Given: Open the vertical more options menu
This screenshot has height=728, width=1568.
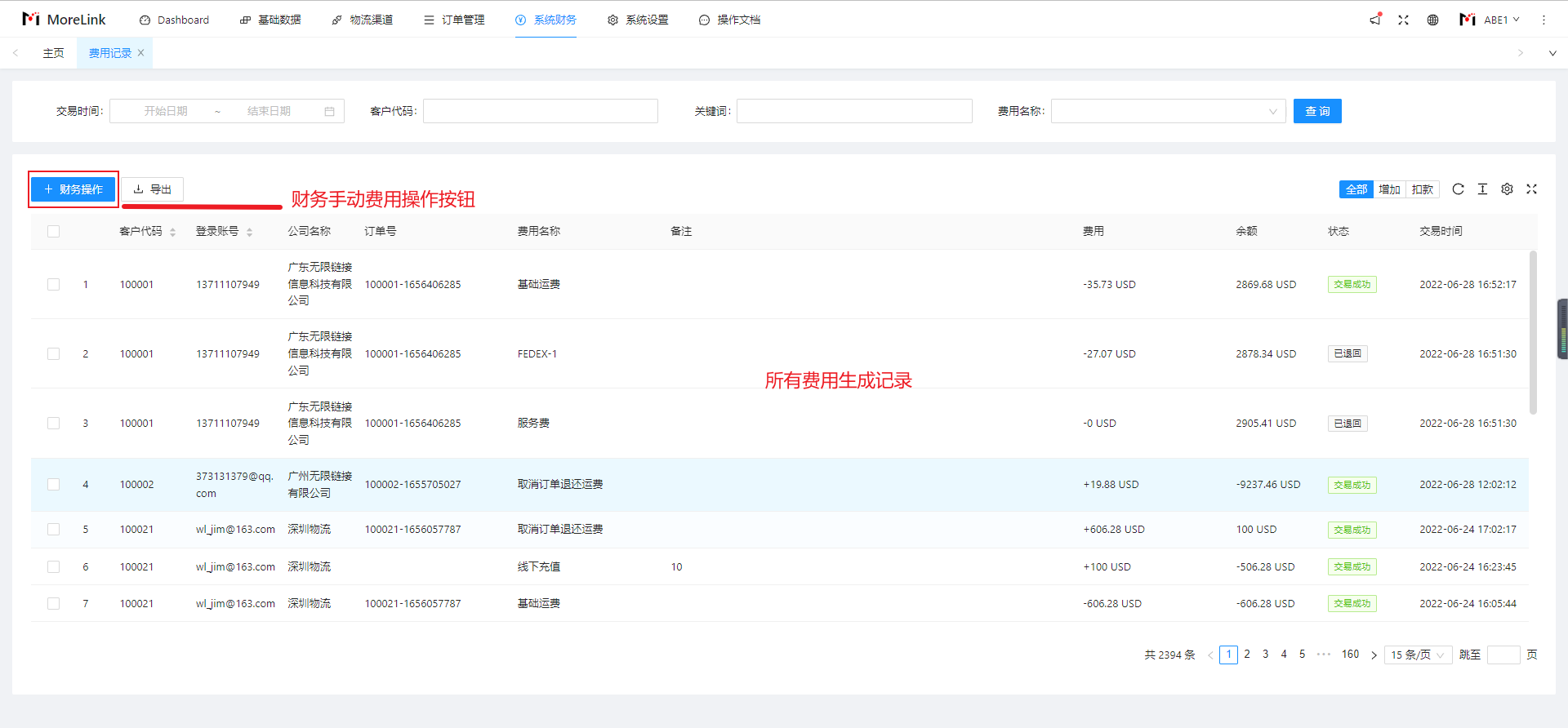Looking at the screenshot, I should tap(1543, 20).
